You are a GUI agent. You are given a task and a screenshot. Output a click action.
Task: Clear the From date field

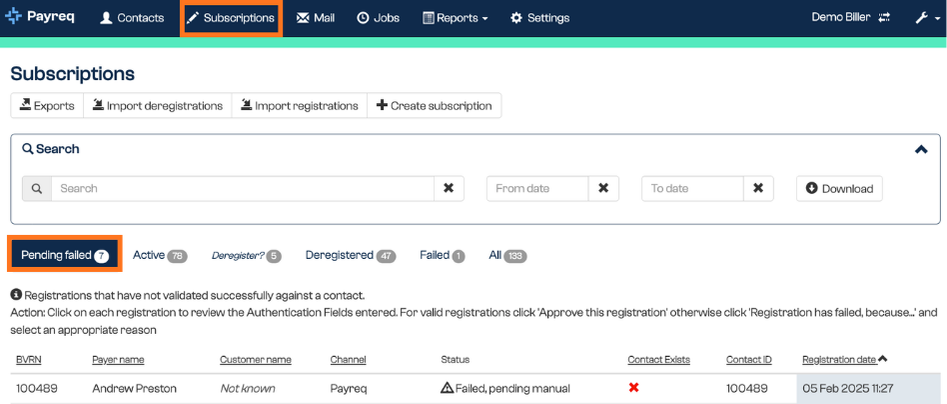tap(603, 188)
